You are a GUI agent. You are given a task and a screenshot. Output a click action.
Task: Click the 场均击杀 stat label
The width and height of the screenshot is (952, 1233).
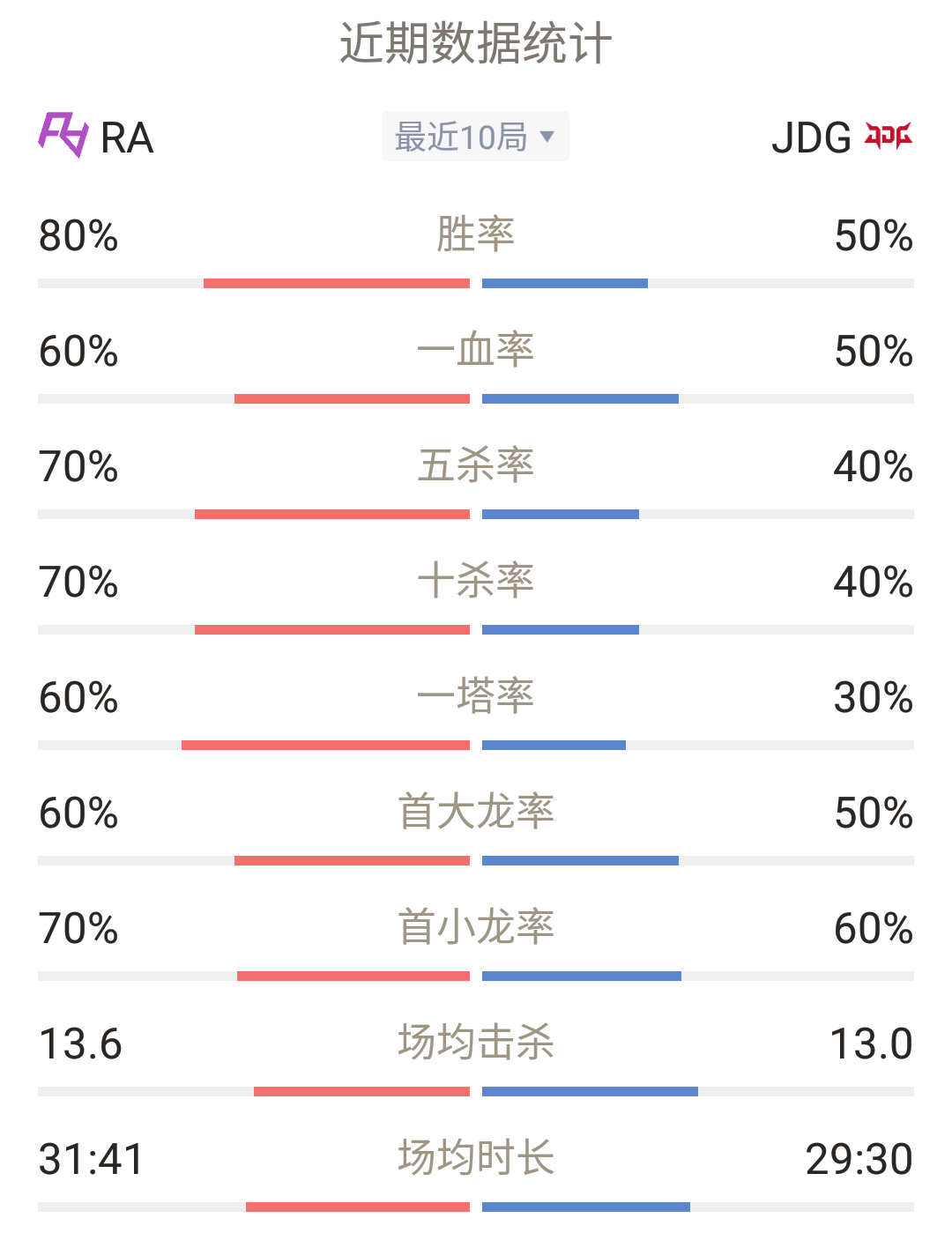(x=476, y=1043)
